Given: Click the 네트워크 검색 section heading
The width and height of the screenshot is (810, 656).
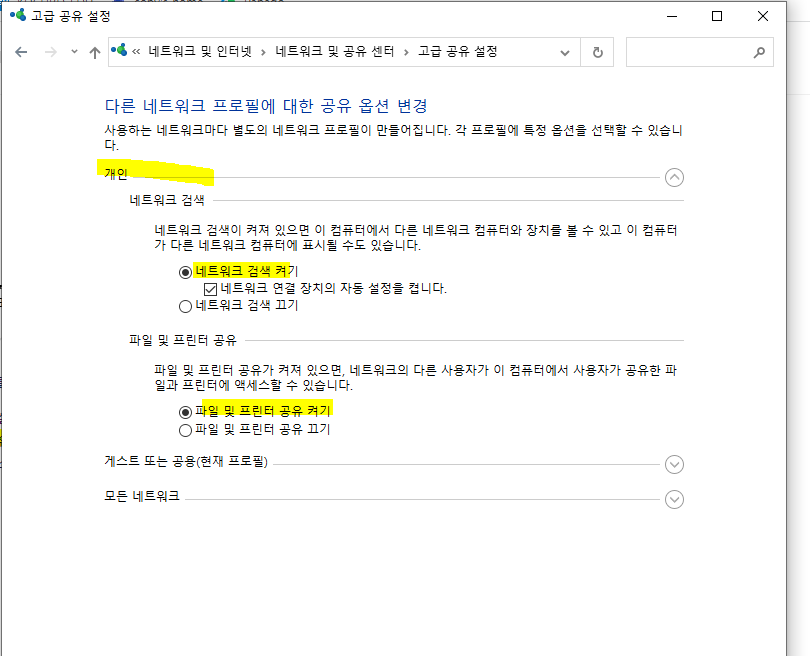Looking at the screenshot, I should tap(167, 200).
